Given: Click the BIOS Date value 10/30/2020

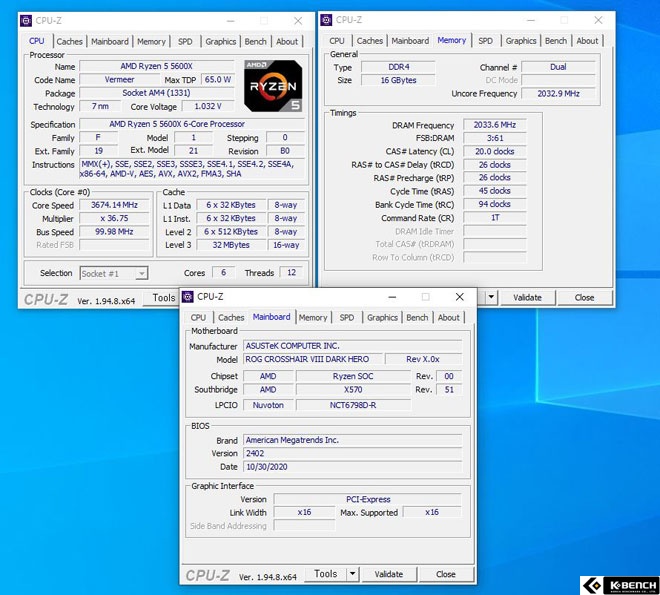Looking at the screenshot, I should [x=353, y=467].
